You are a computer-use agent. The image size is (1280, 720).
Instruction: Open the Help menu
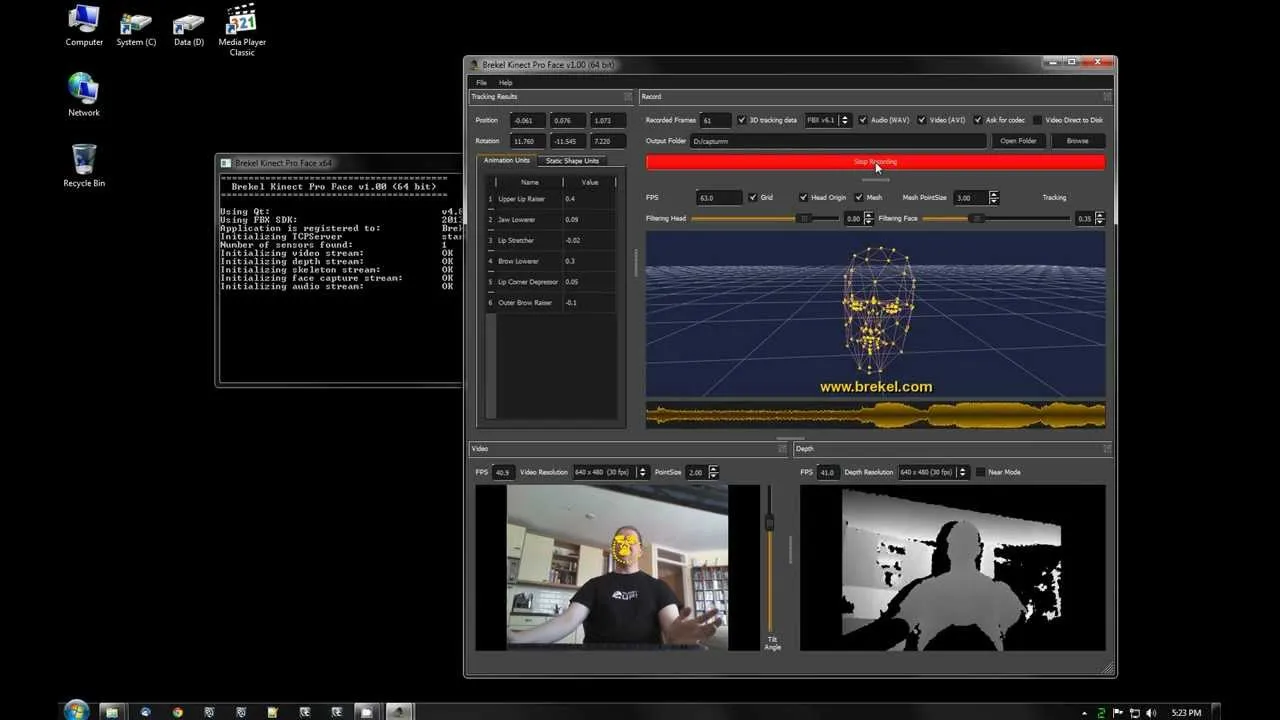pyautogui.click(x=506, y=82)
